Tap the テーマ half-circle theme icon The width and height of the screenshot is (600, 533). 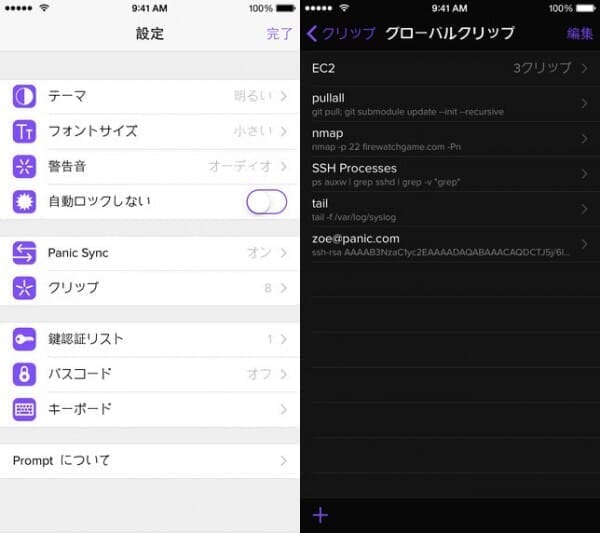(x=24, y=96)
